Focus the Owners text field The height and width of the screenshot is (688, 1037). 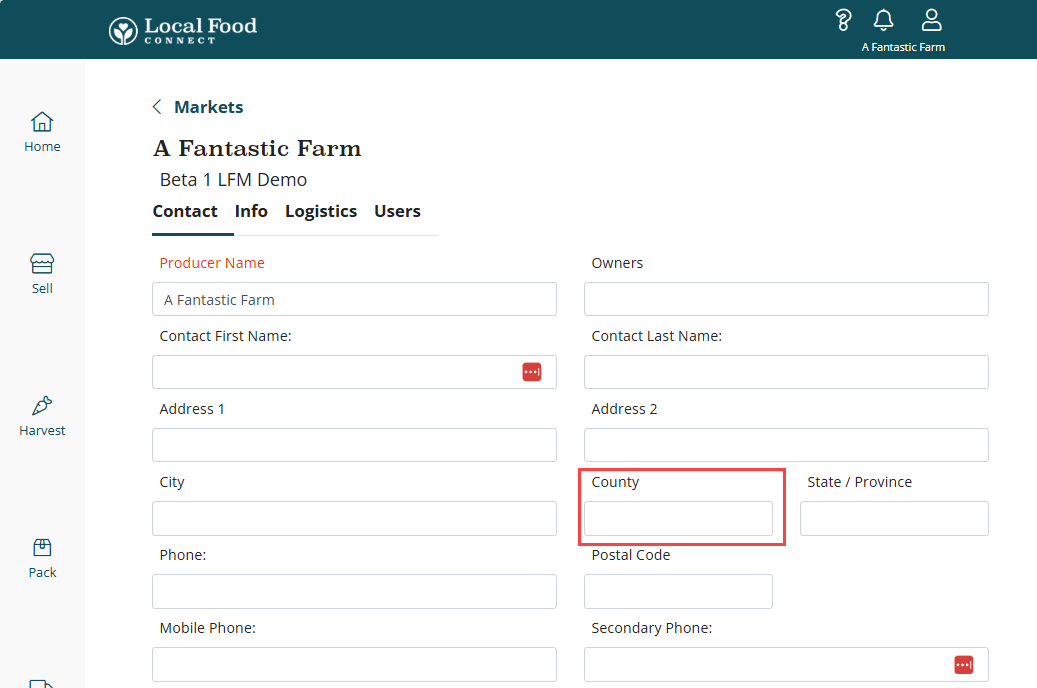(786, 299)
